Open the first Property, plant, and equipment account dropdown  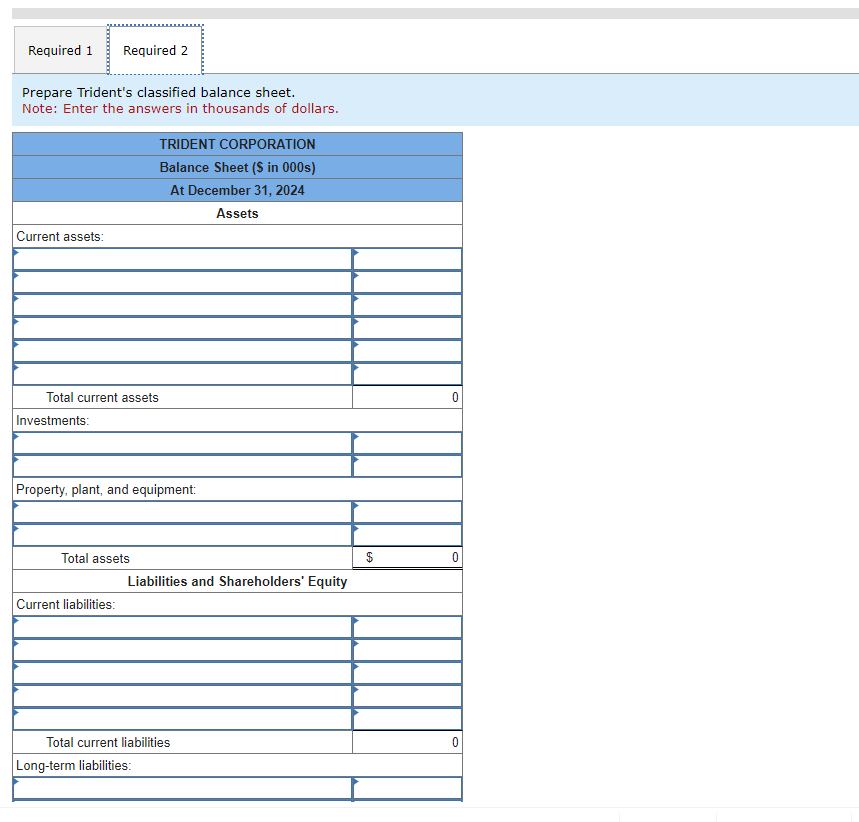[181, 511]
